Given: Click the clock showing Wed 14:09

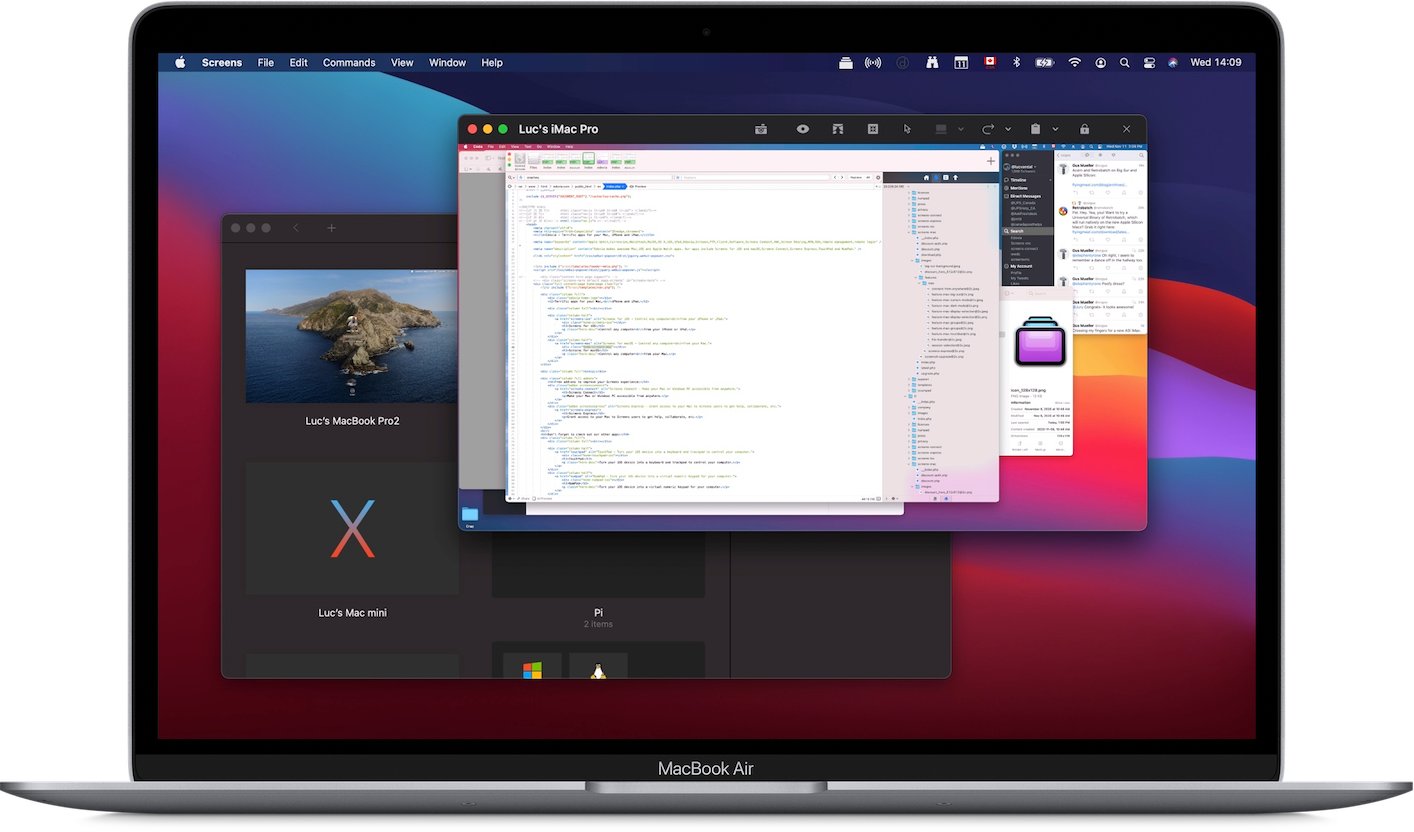Looking at the screenshot, I should (x=1216, y=62).
